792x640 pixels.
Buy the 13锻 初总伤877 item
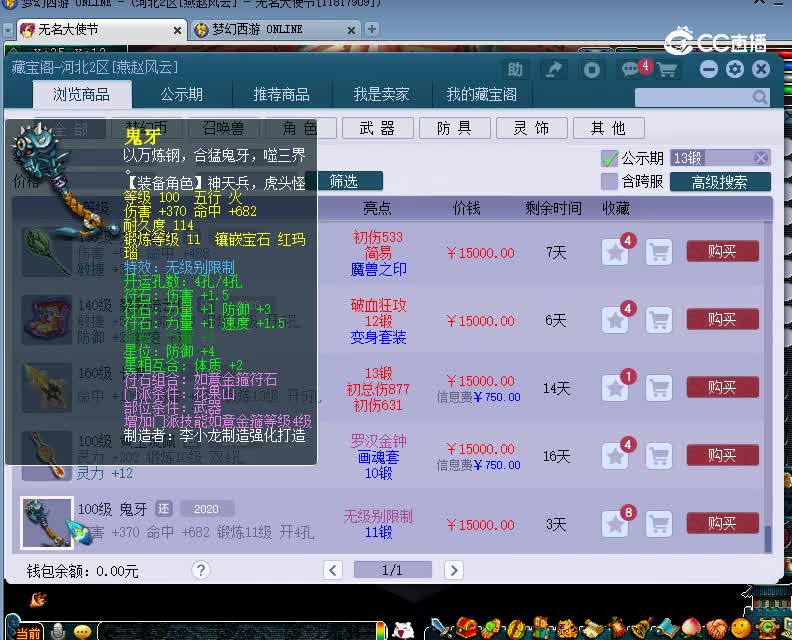coord(722,387)
